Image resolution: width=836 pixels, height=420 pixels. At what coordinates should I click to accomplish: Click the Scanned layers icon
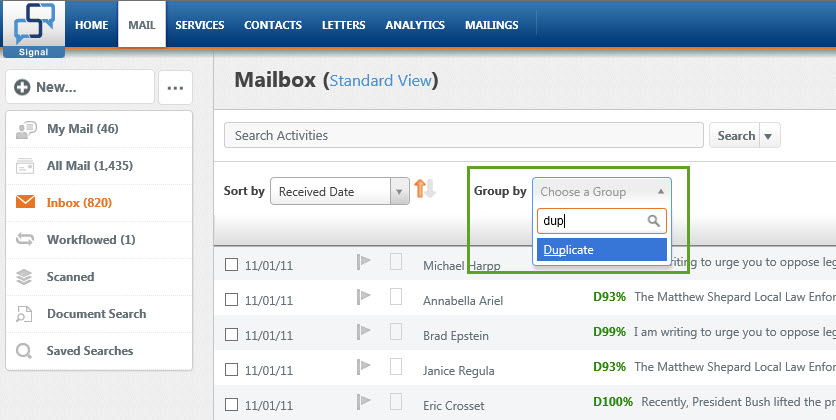point(24,277)
